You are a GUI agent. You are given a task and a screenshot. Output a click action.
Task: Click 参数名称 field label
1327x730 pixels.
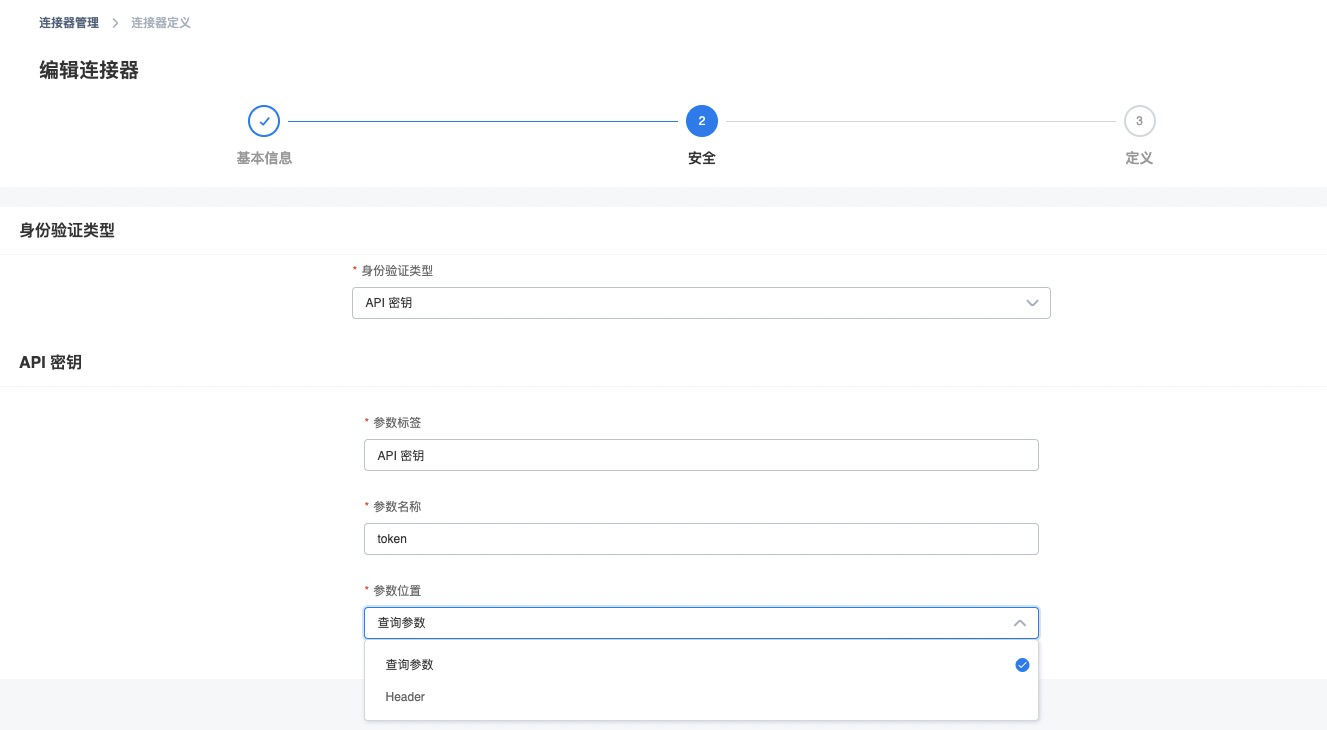(397, 507)
